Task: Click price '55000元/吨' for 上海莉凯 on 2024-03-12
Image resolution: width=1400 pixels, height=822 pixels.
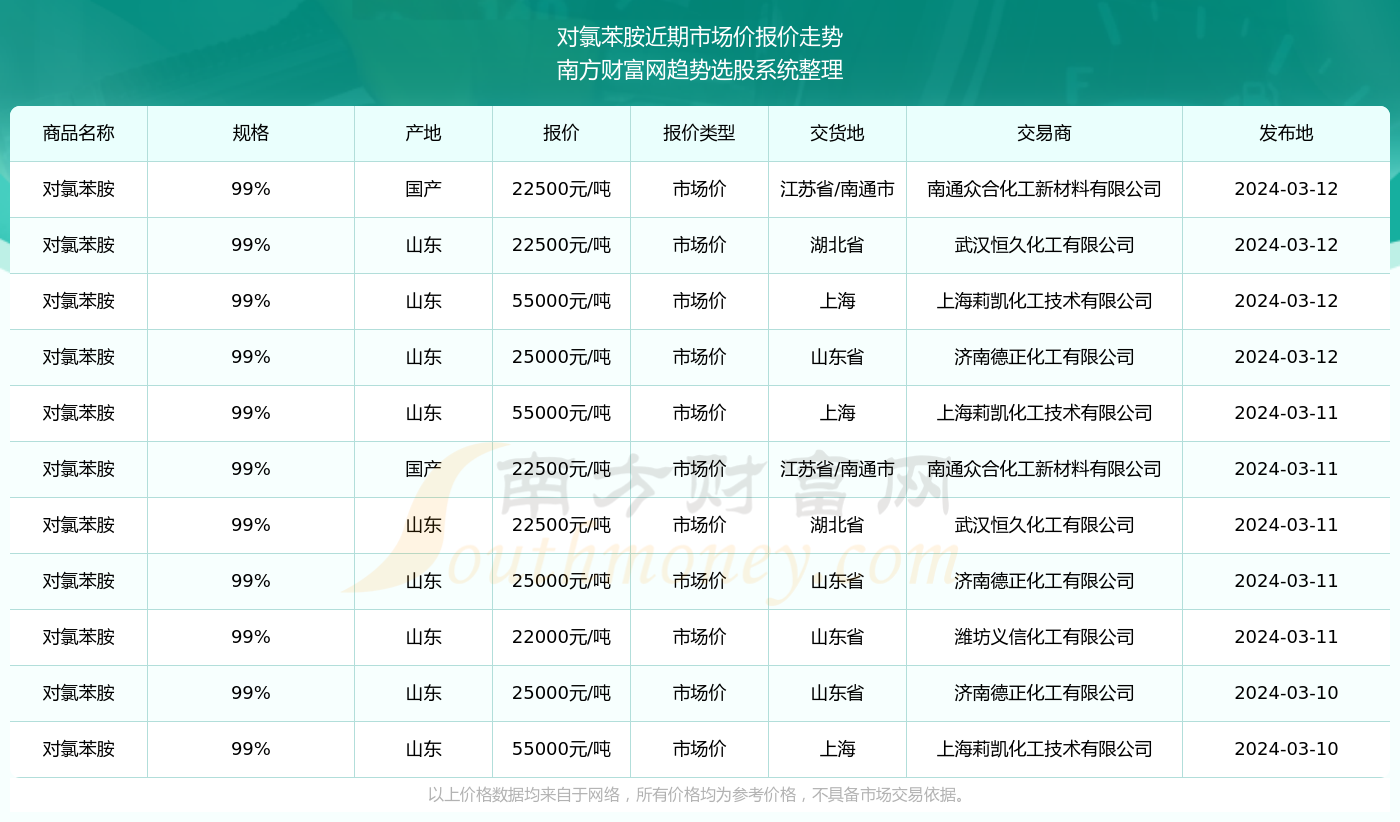Action: pyautogui.click(x=561, y=301)
